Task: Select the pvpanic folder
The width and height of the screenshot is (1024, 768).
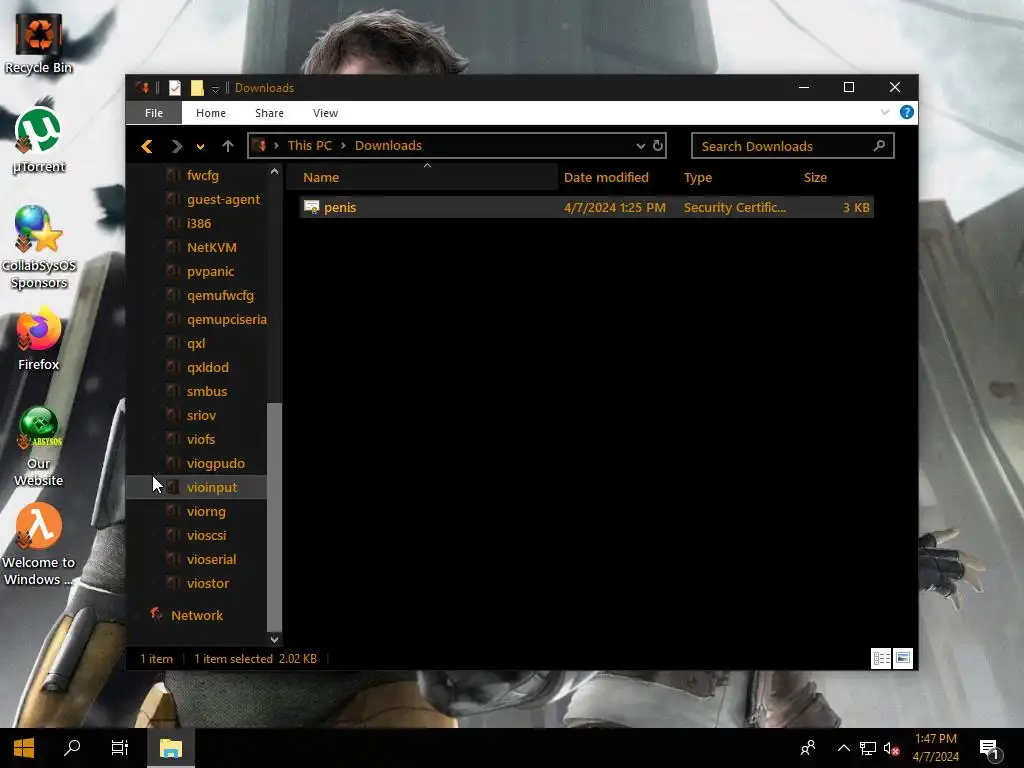Action: click(x=210, y=272)
